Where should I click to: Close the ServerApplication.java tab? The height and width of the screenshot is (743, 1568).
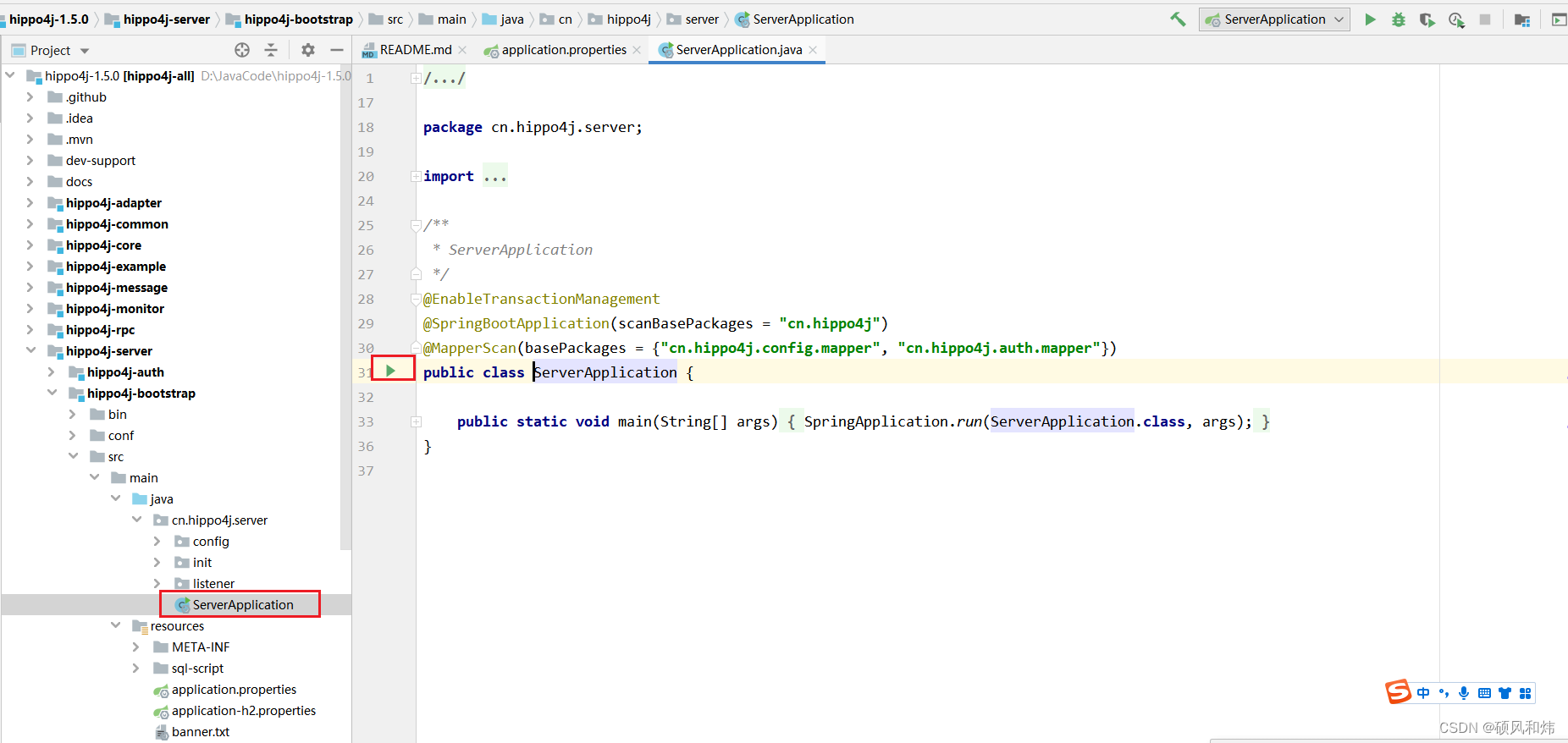tap(813, 50)
